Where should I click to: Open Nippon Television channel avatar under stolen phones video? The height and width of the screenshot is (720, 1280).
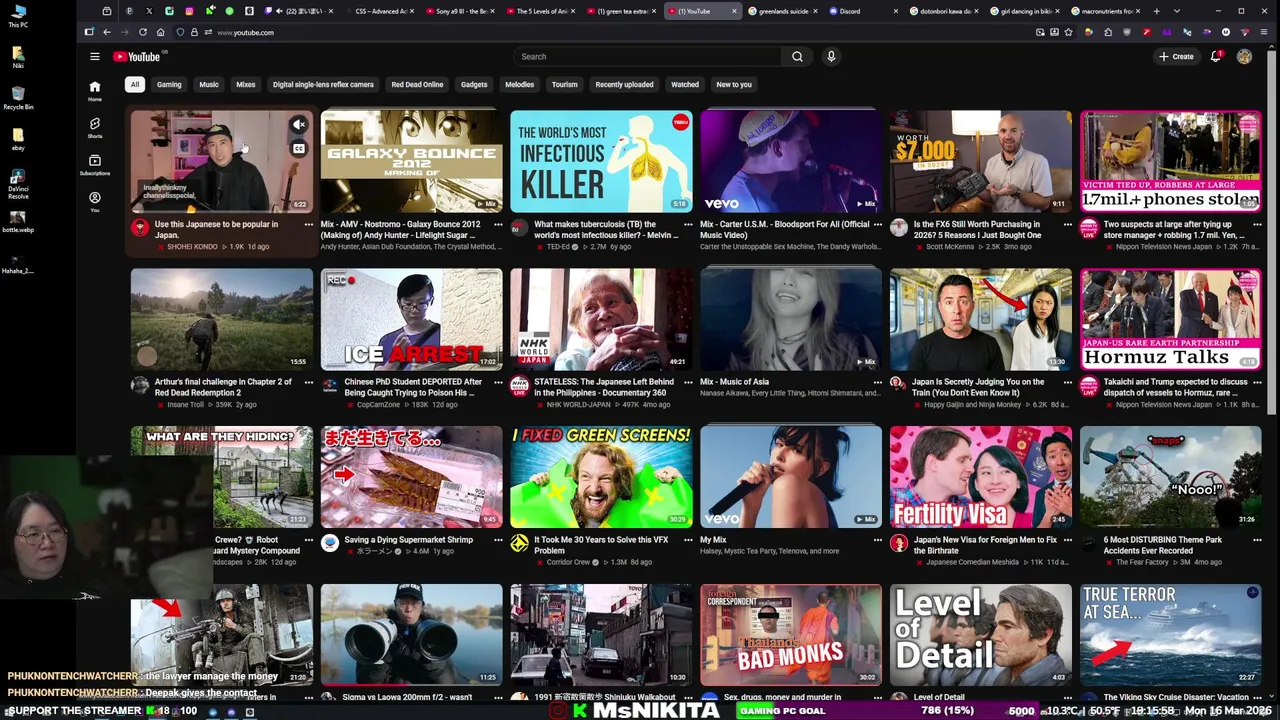tap(1089, 229)
